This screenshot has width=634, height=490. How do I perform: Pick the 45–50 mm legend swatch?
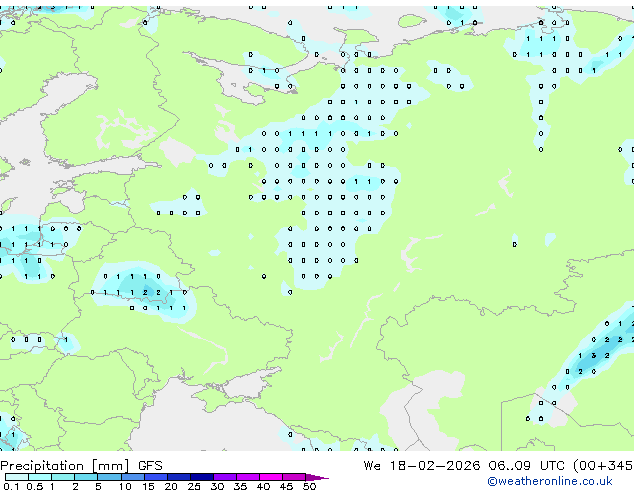[294, 477]
